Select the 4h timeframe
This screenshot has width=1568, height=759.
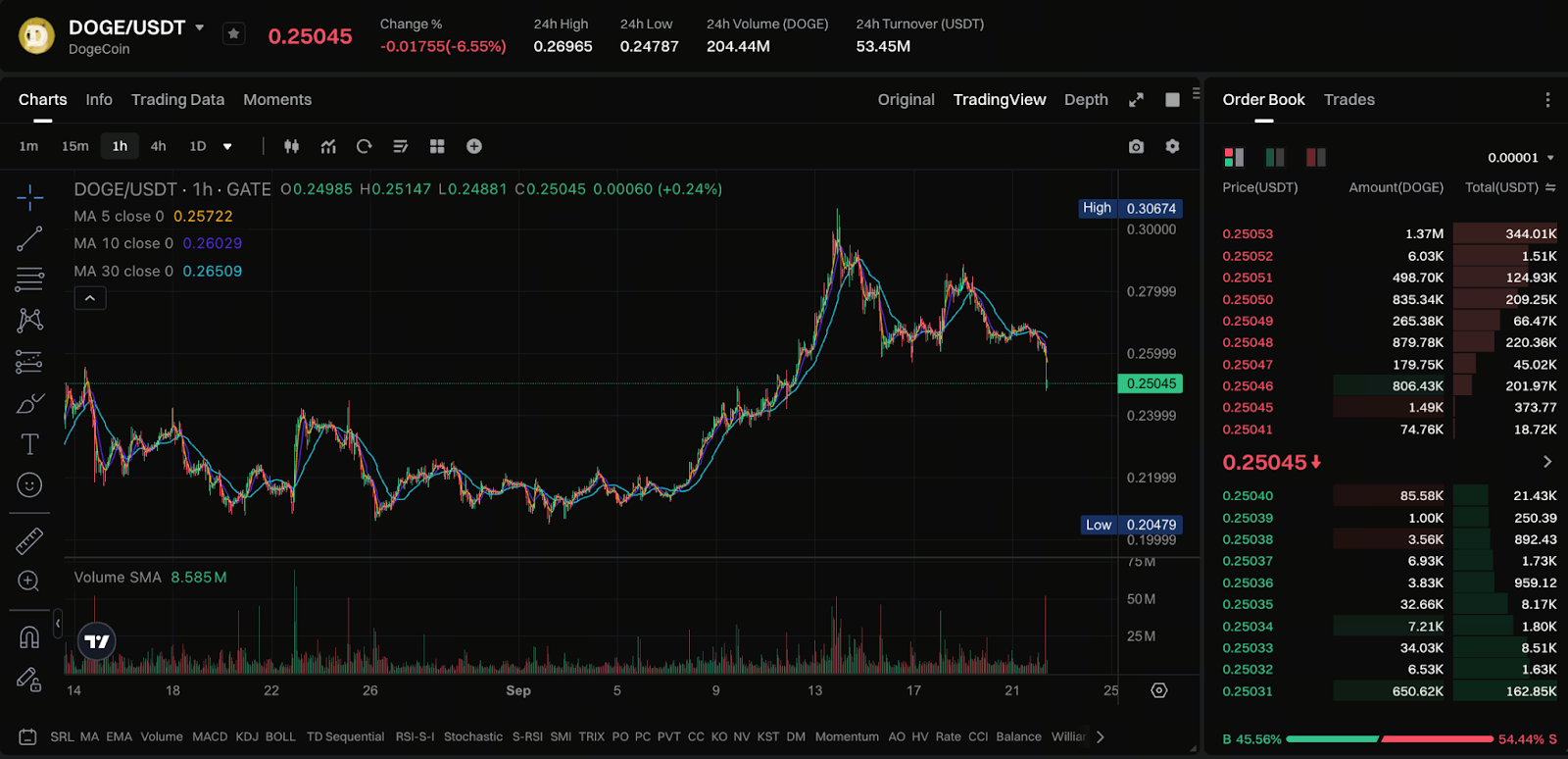click(x=158, y=146)
